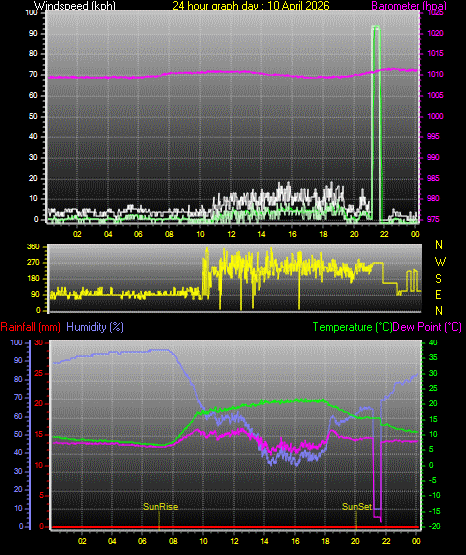This screenshot has height=555, width=466.
Task: Click the 1025 barometer axis value
Action: coord(435,13)
